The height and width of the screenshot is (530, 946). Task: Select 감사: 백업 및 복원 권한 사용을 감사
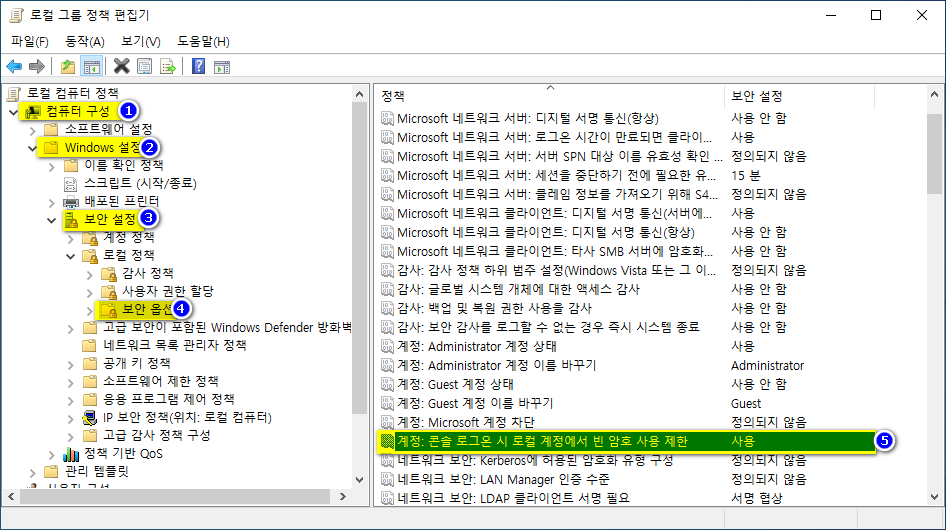494,308
